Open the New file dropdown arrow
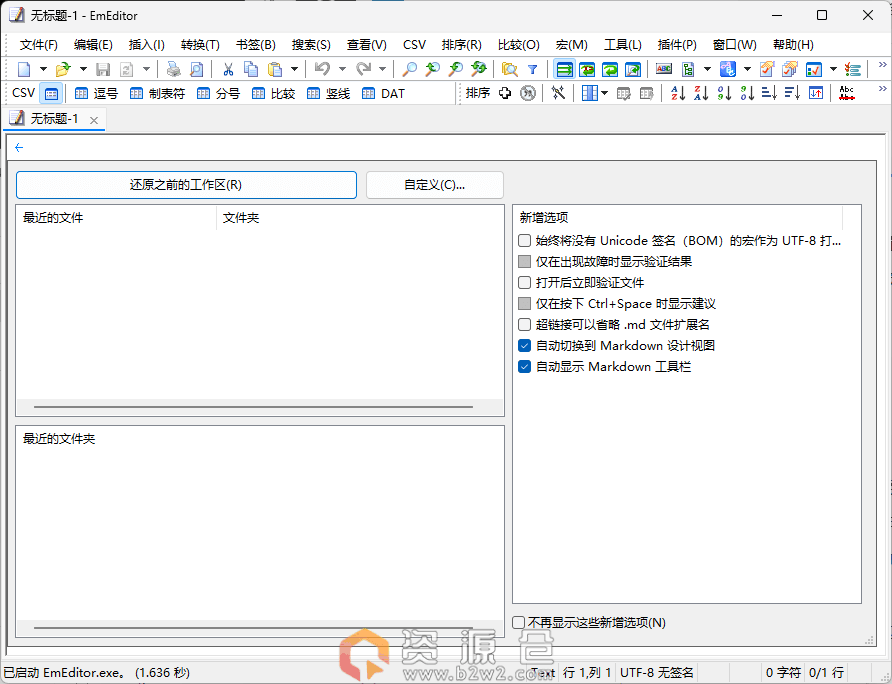 (x=43, y=69)
